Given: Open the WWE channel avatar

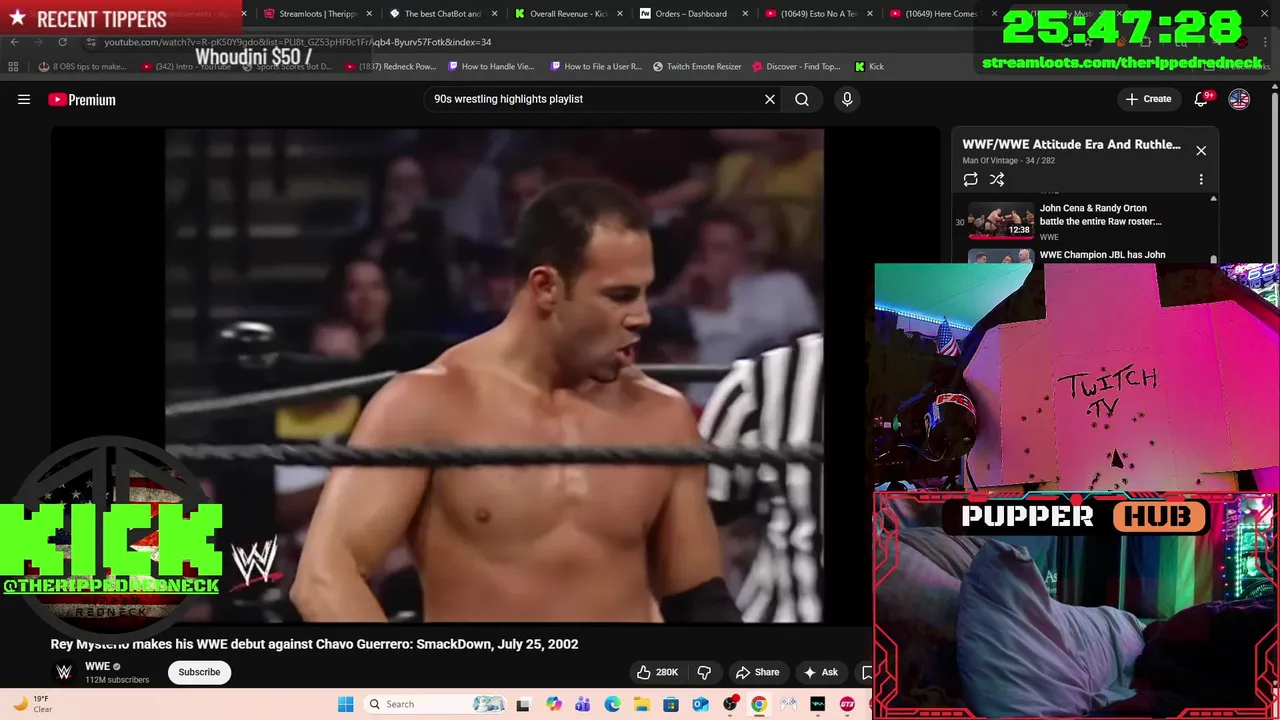Looking at the screenshot, I should tap(64, 672).
